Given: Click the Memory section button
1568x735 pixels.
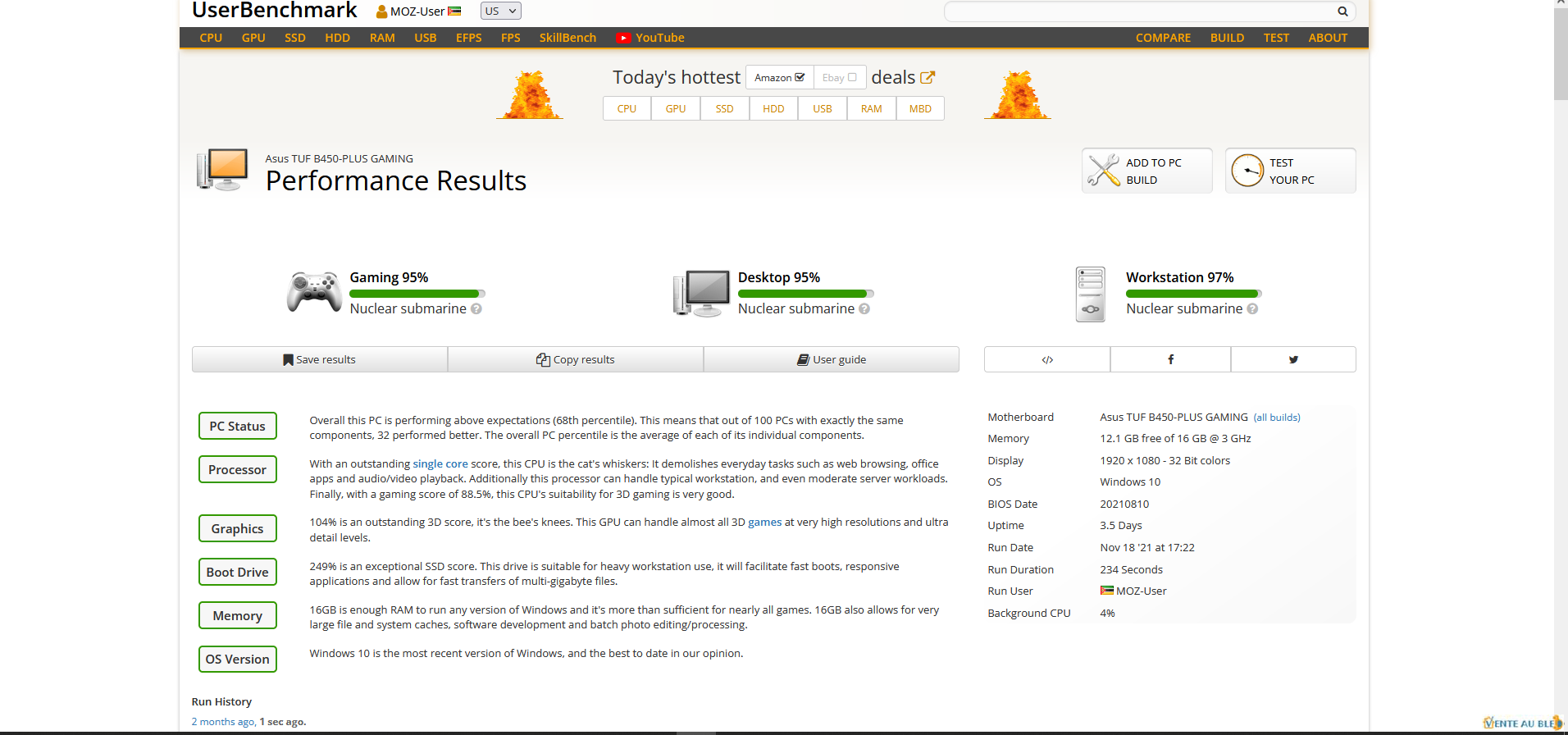Looking at the screenshot, I should click(x=237, y=615).
